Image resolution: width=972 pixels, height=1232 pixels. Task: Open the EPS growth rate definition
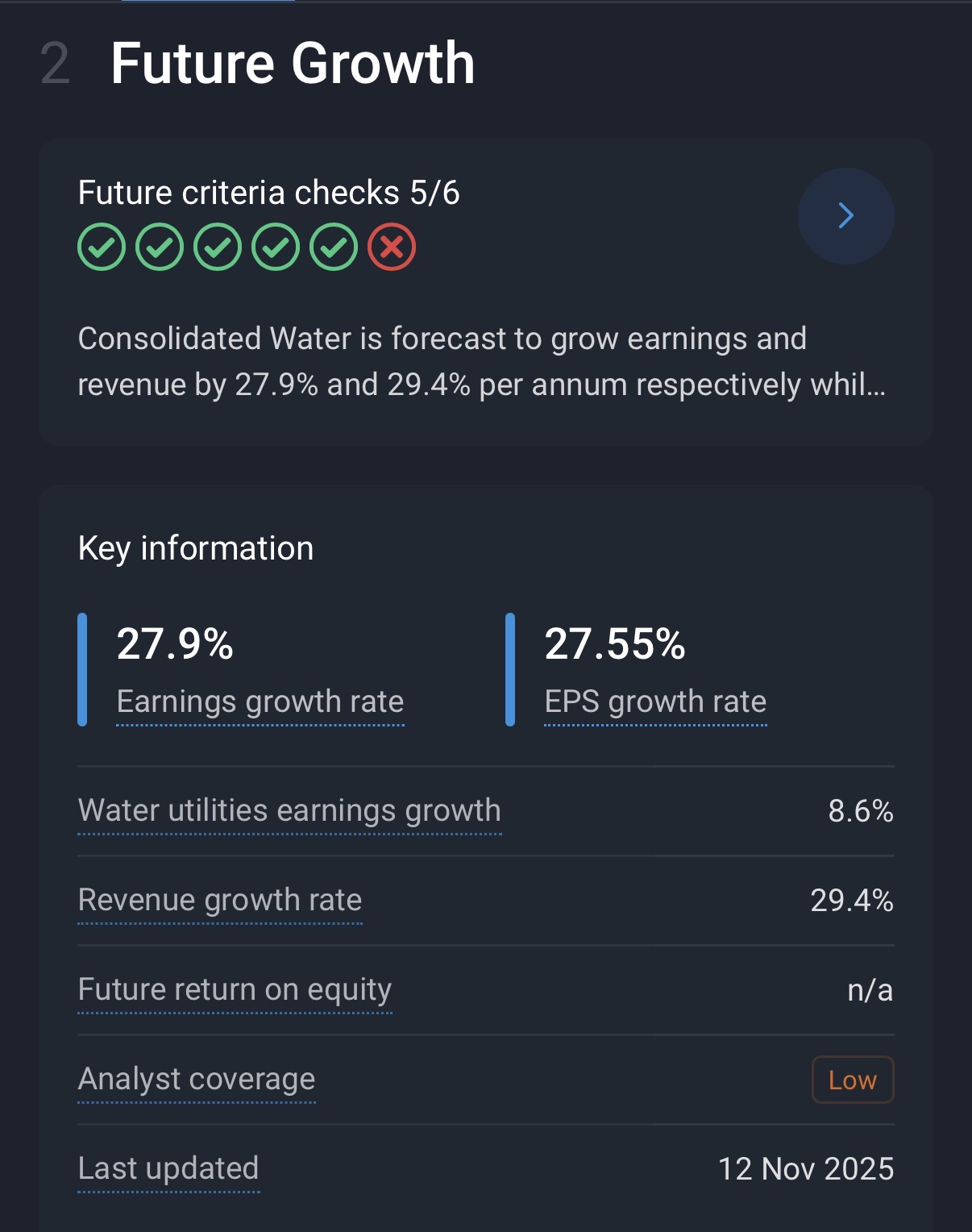click(x=655, y=701)
